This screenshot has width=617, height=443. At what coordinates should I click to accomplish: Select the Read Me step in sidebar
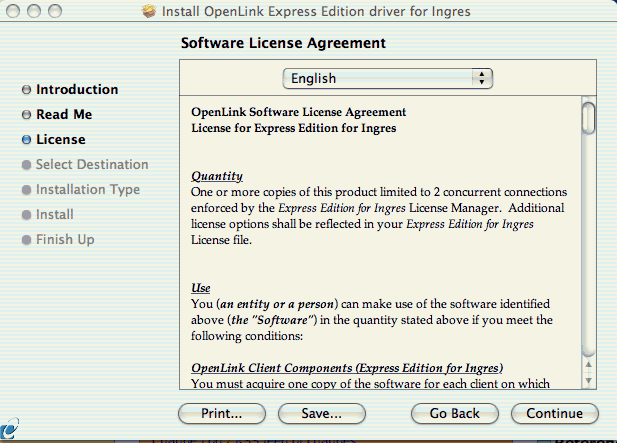64,114
